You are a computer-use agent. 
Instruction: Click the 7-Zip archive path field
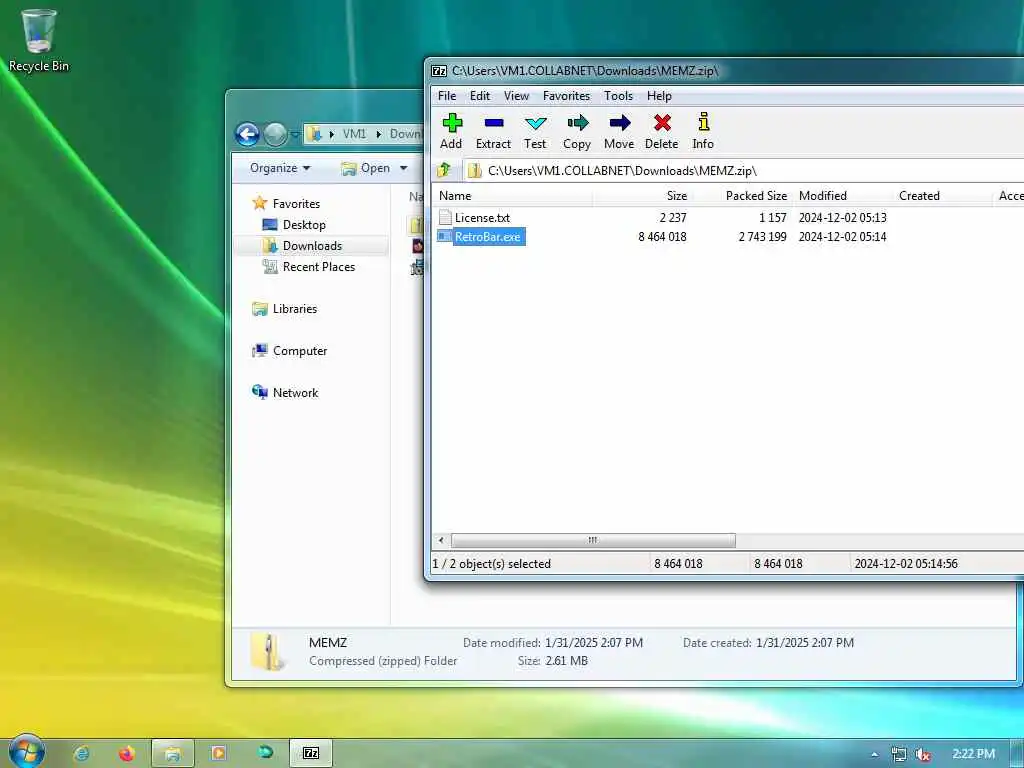[x=744, y=170]
